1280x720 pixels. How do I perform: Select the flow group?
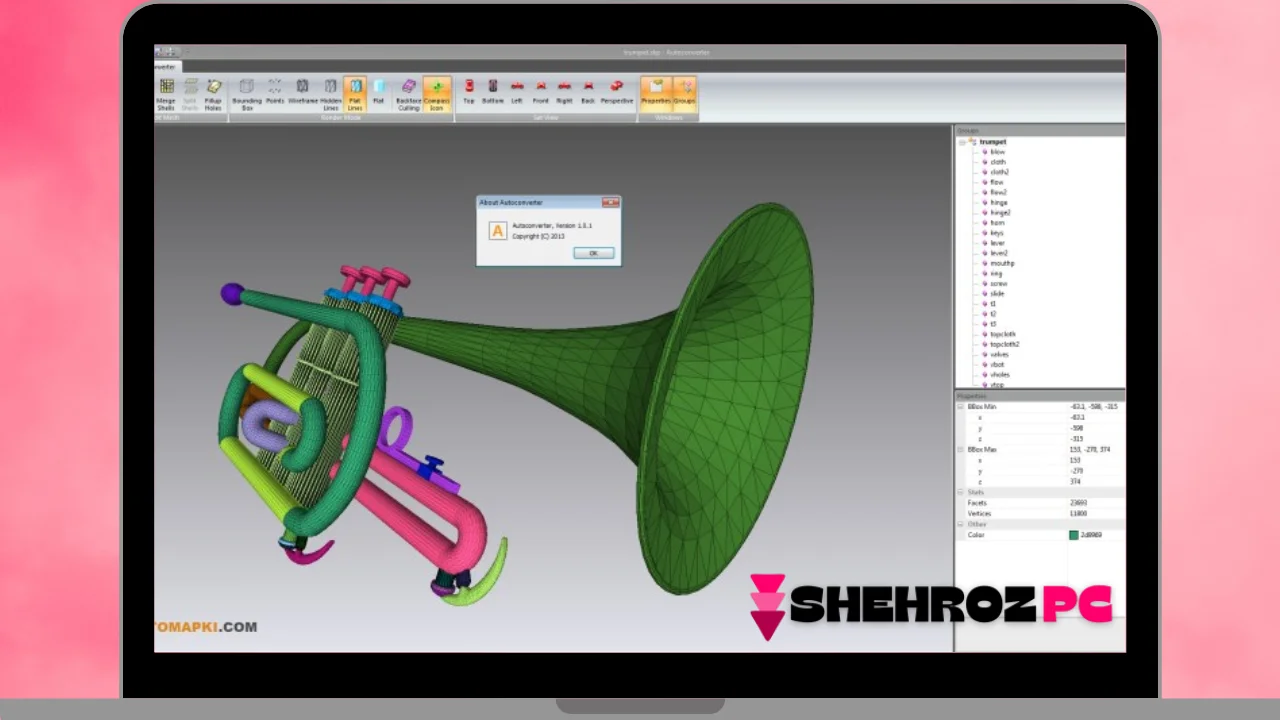pyautogui.click(x=997, y=182)
